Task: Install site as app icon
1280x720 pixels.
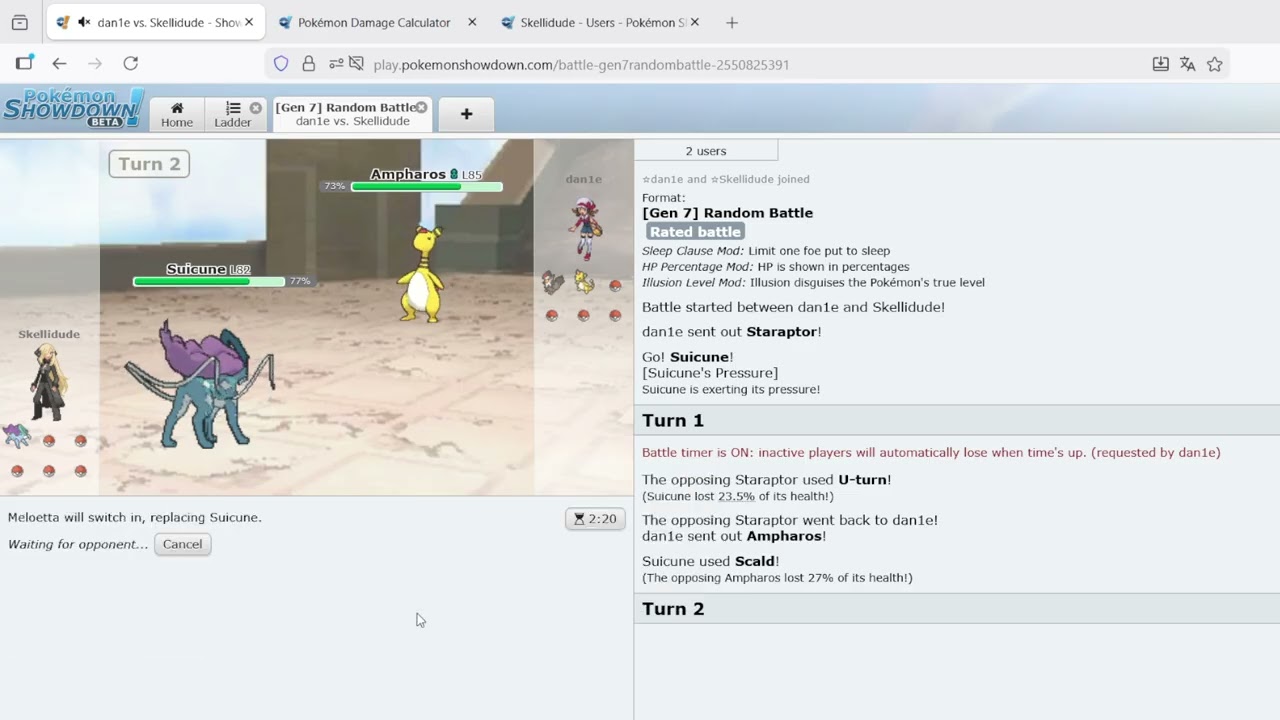Action: click(1160, 64)
